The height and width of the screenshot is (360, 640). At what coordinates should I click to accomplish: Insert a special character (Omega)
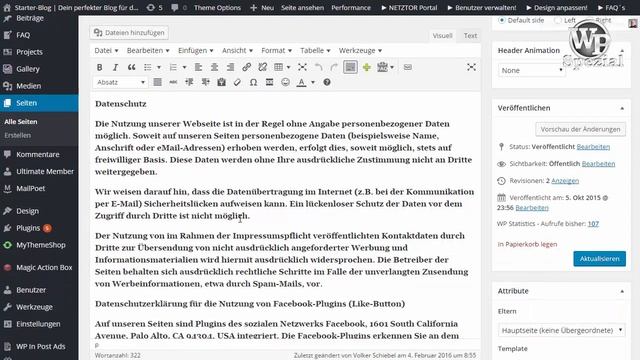pos(253,82)
